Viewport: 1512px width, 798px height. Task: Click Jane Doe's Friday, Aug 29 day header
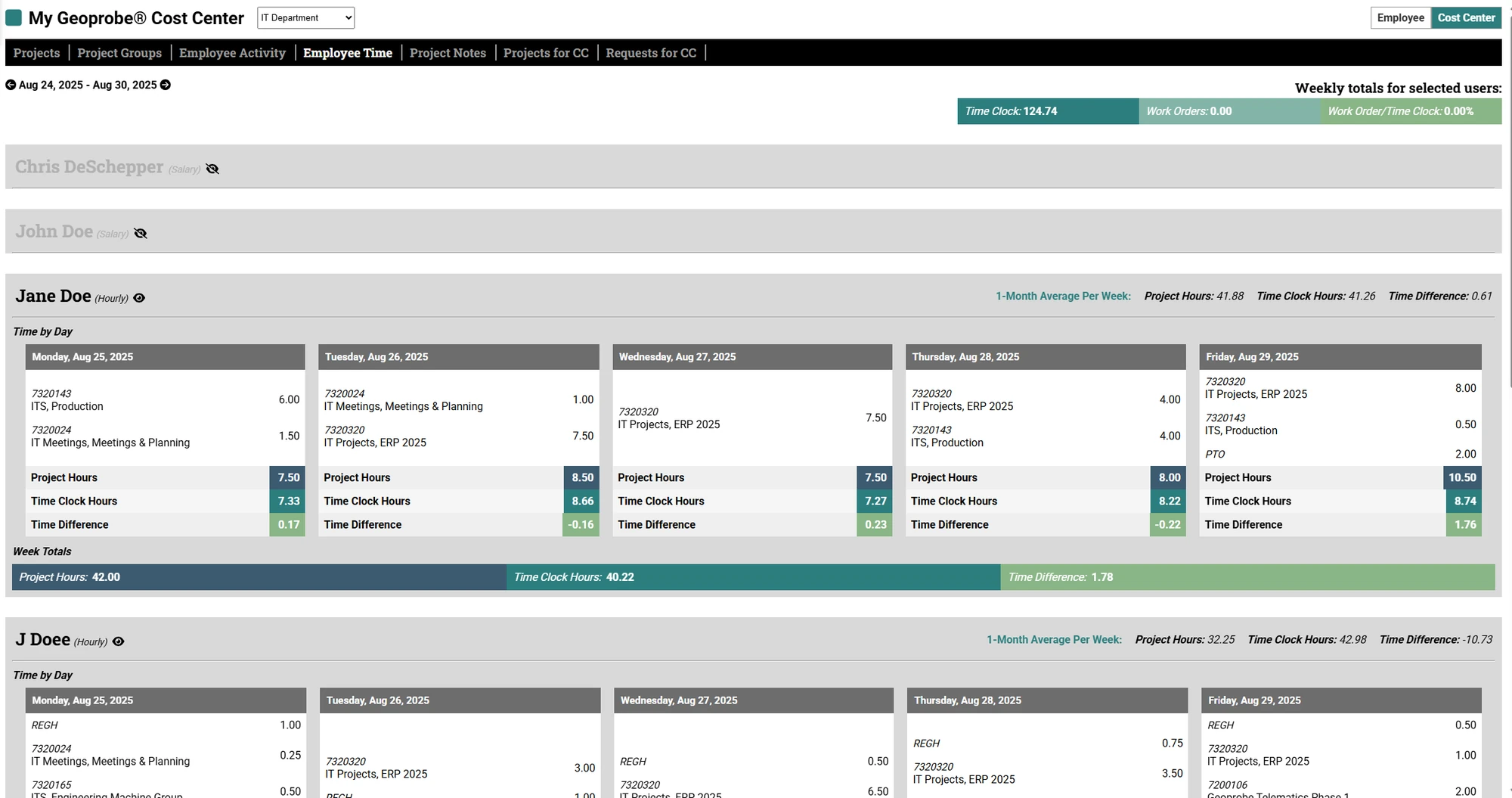point(1340,357)
